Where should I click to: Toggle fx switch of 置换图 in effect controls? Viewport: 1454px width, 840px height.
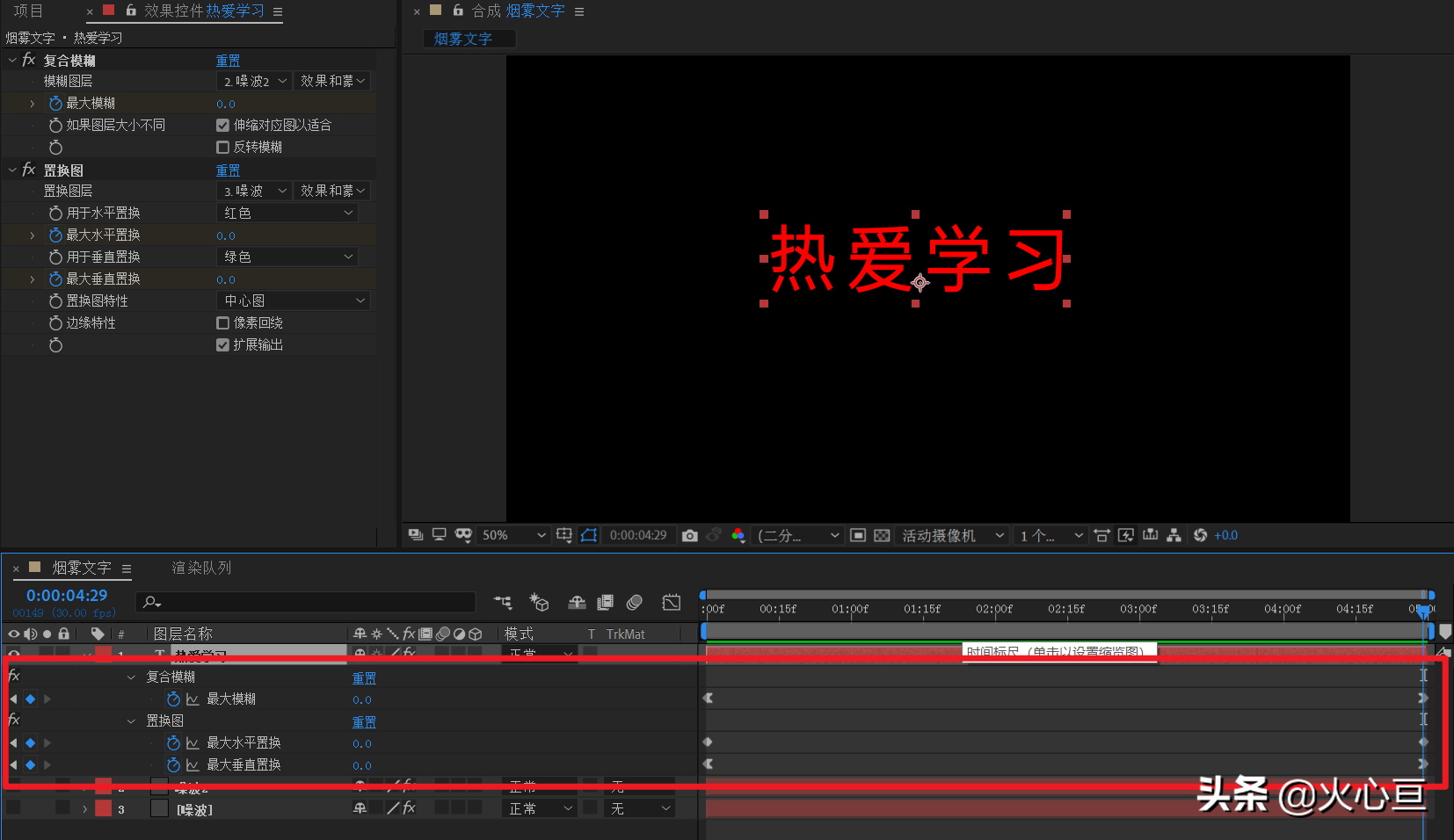tap(29, 170)
